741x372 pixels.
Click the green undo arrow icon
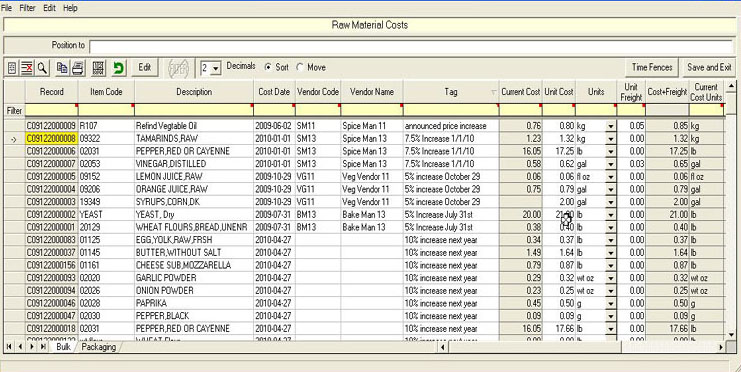pyautogui.click(x=119, y=68)
